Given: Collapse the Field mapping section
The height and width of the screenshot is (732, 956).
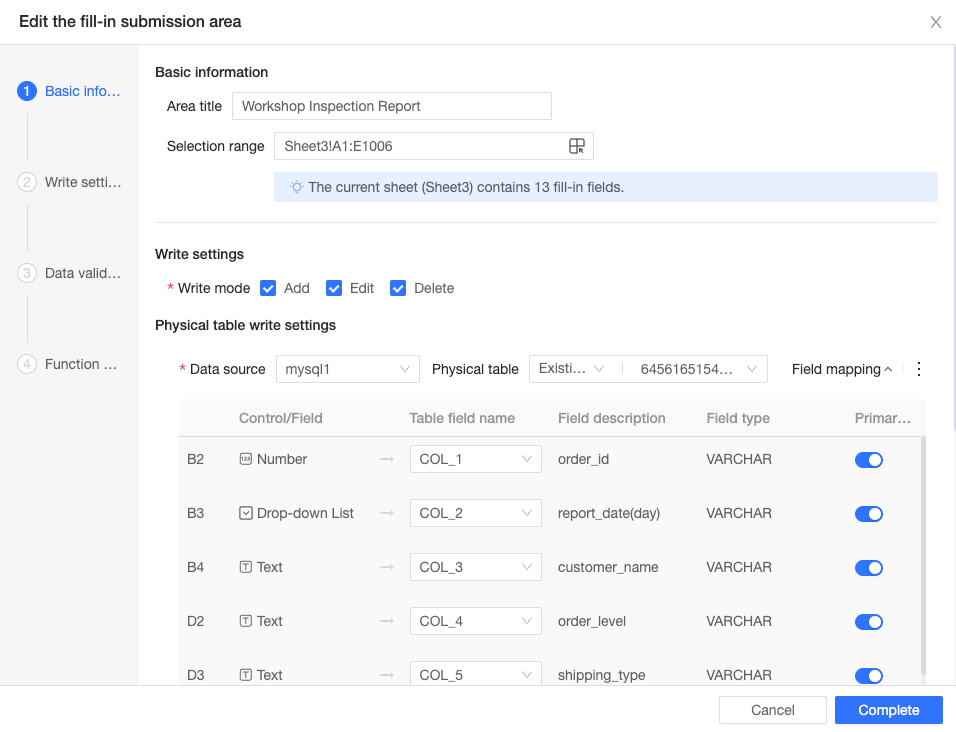Looking at the screenshot, I should coord(842,369).
